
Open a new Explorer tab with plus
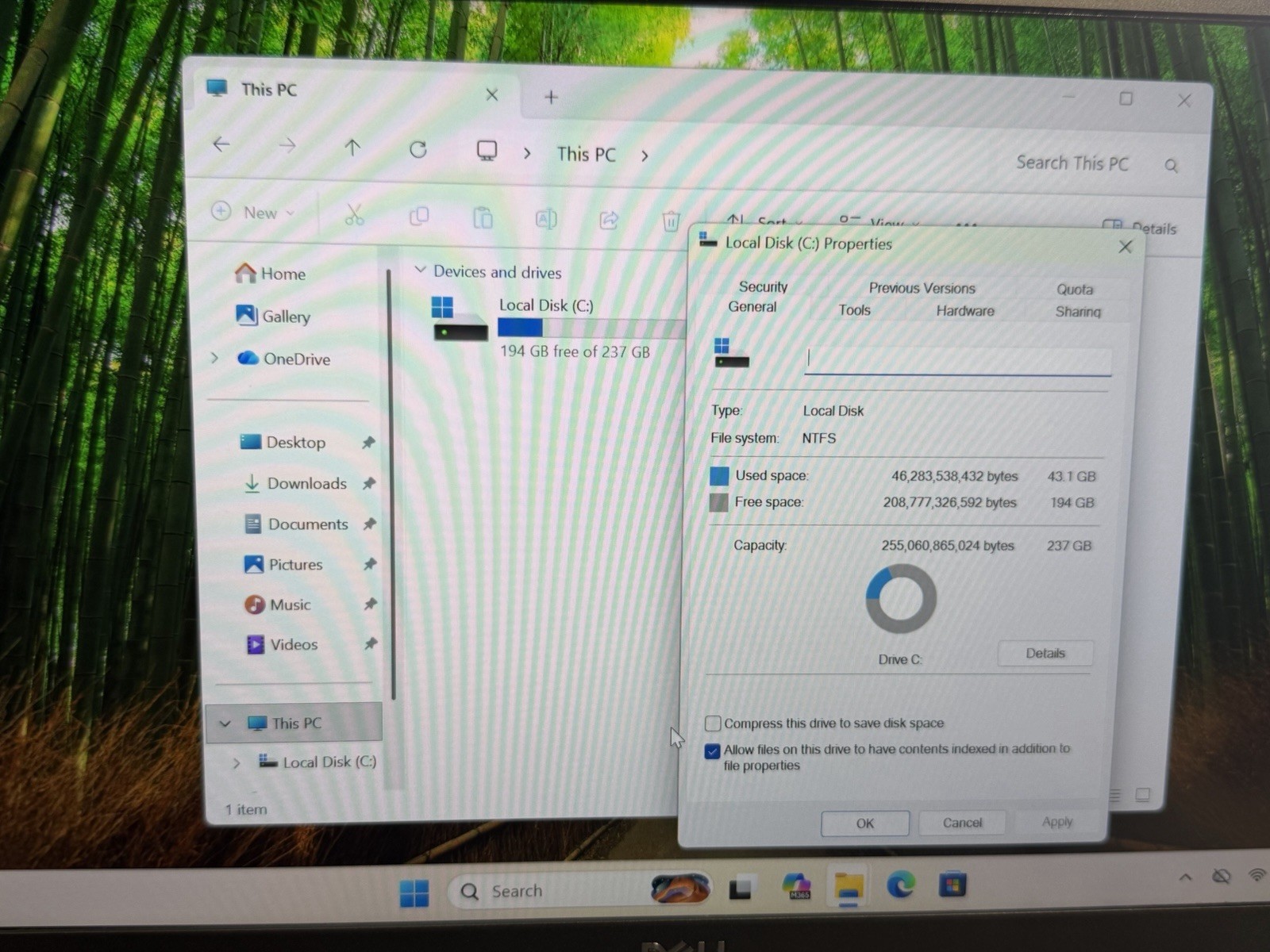pyautogui.click(x=551, y=97)
